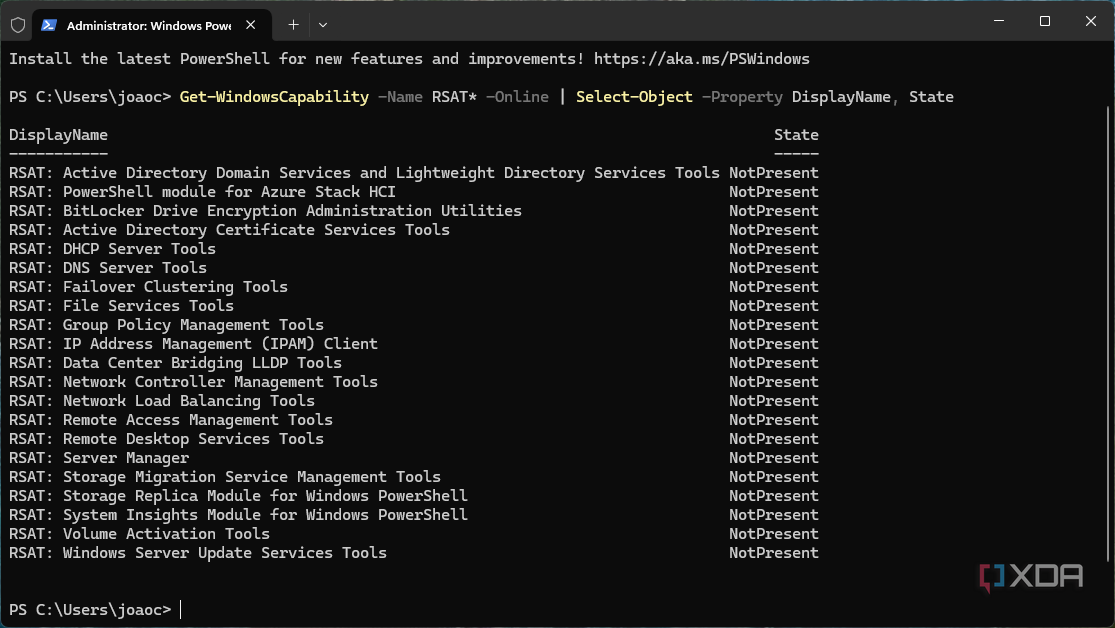The height and width of the screenshot is (628, 1115).
Task: Click the administrator shield icon in title bar
Action: tap(18, 23)
